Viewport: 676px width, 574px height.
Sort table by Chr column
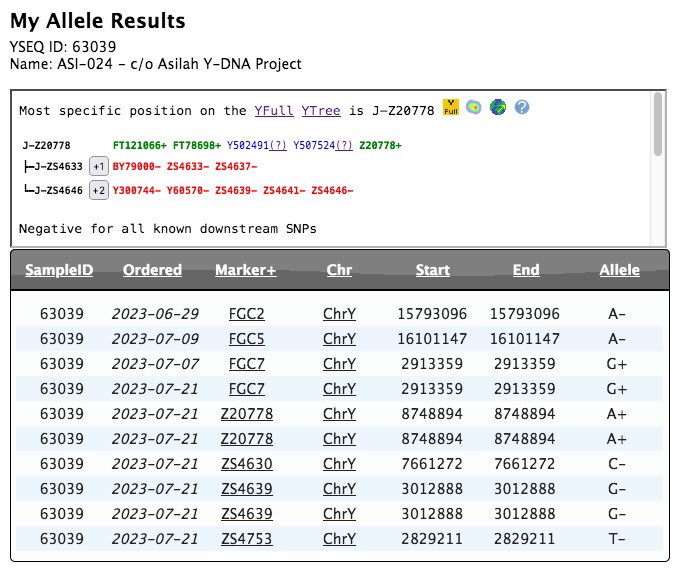339,270
